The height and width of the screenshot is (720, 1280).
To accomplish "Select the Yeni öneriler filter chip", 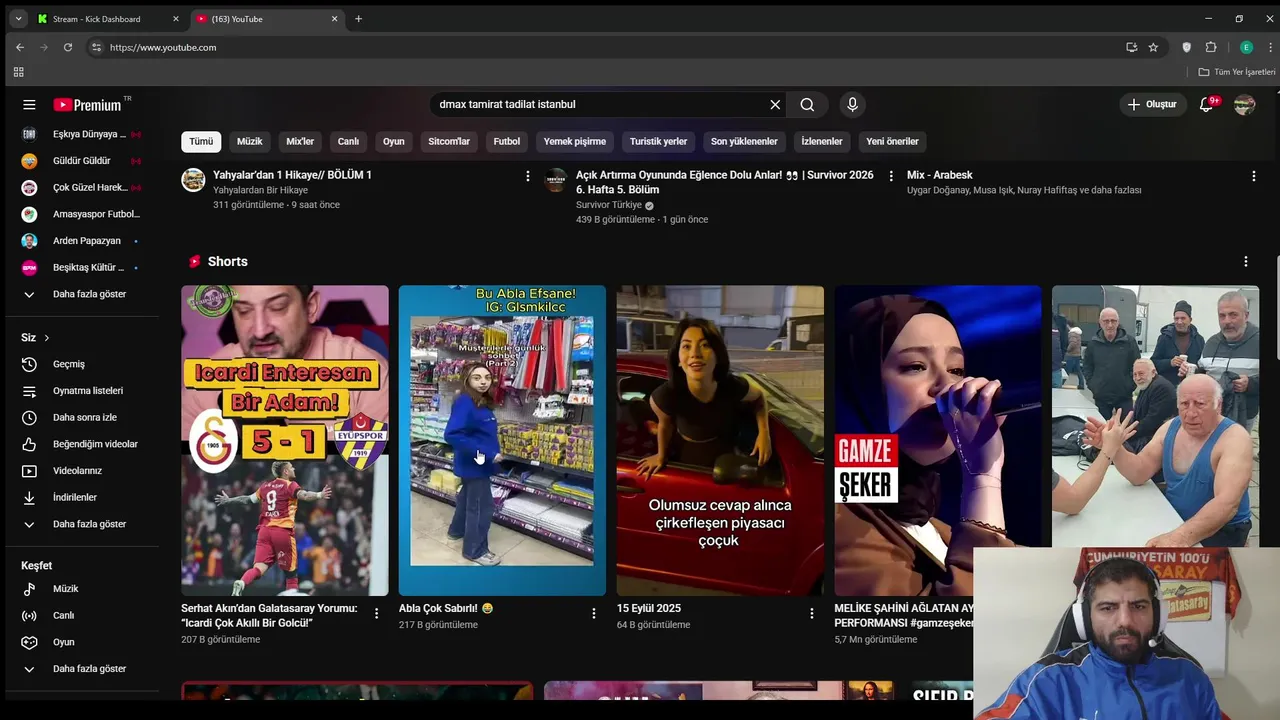I will tap(892, 141).
